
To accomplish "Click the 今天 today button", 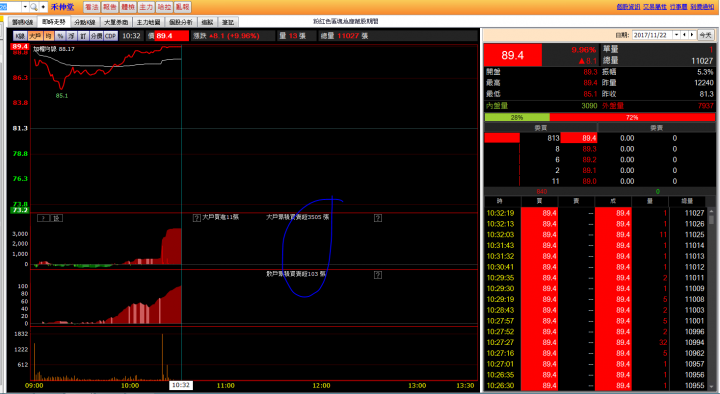I will pos(705,35).
